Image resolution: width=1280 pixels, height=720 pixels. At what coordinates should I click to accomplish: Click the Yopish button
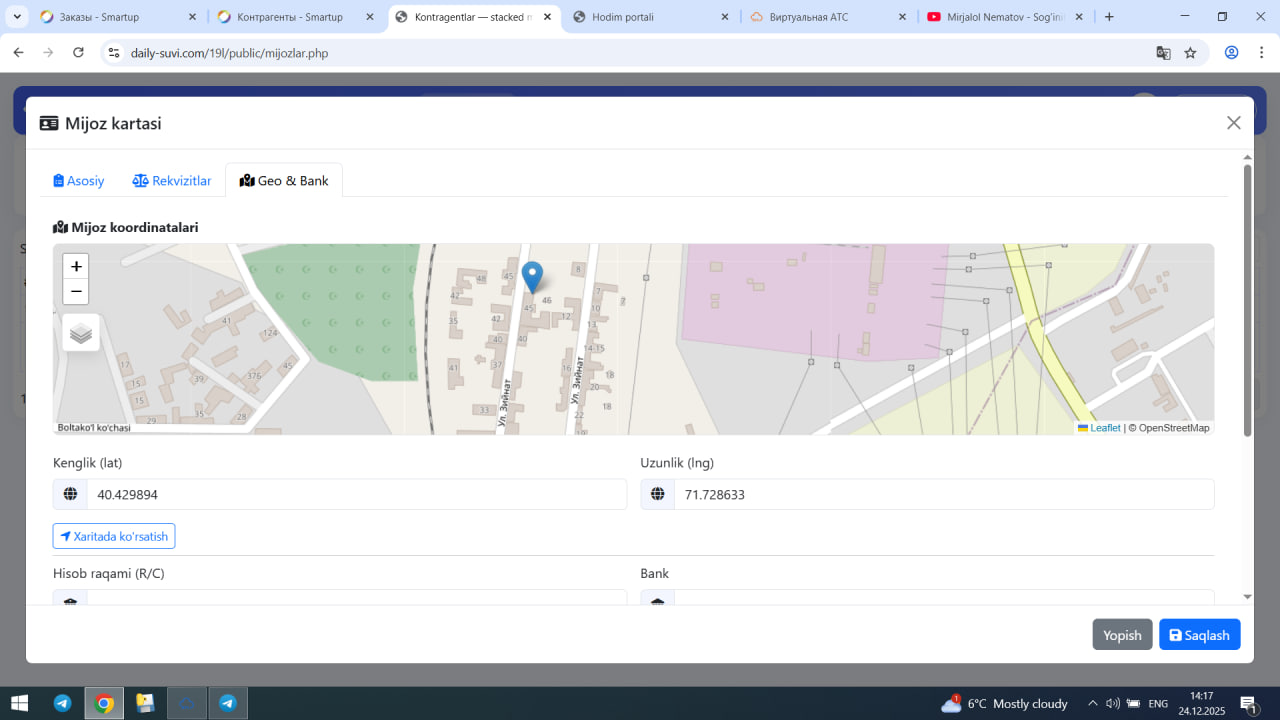tap(1122, 635)
